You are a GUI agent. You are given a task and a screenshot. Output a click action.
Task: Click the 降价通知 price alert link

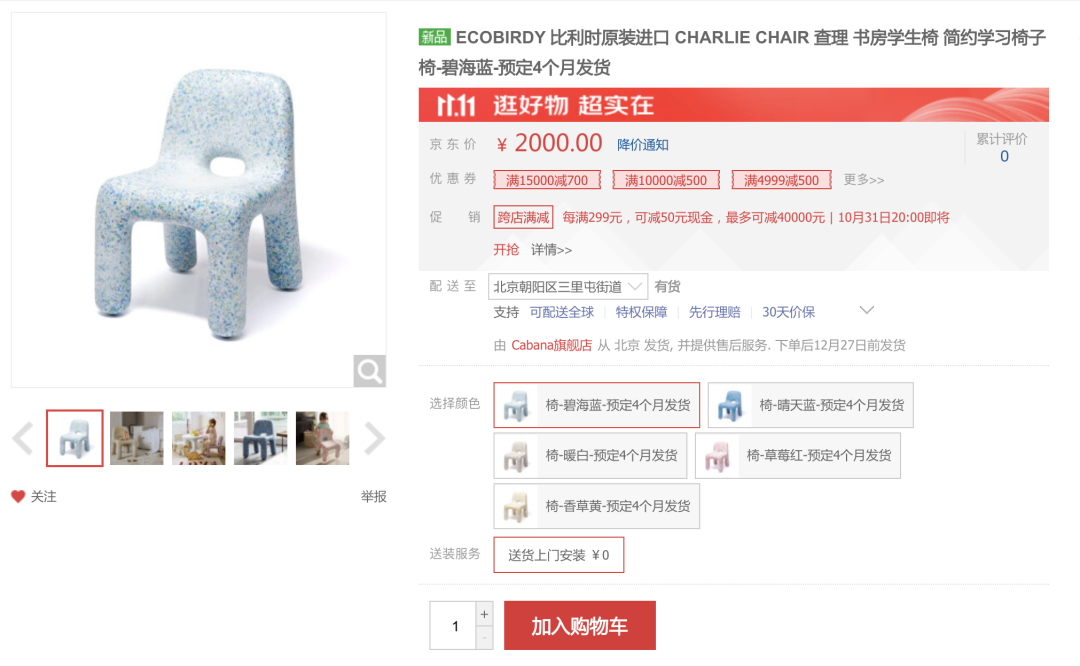point(643,145)
